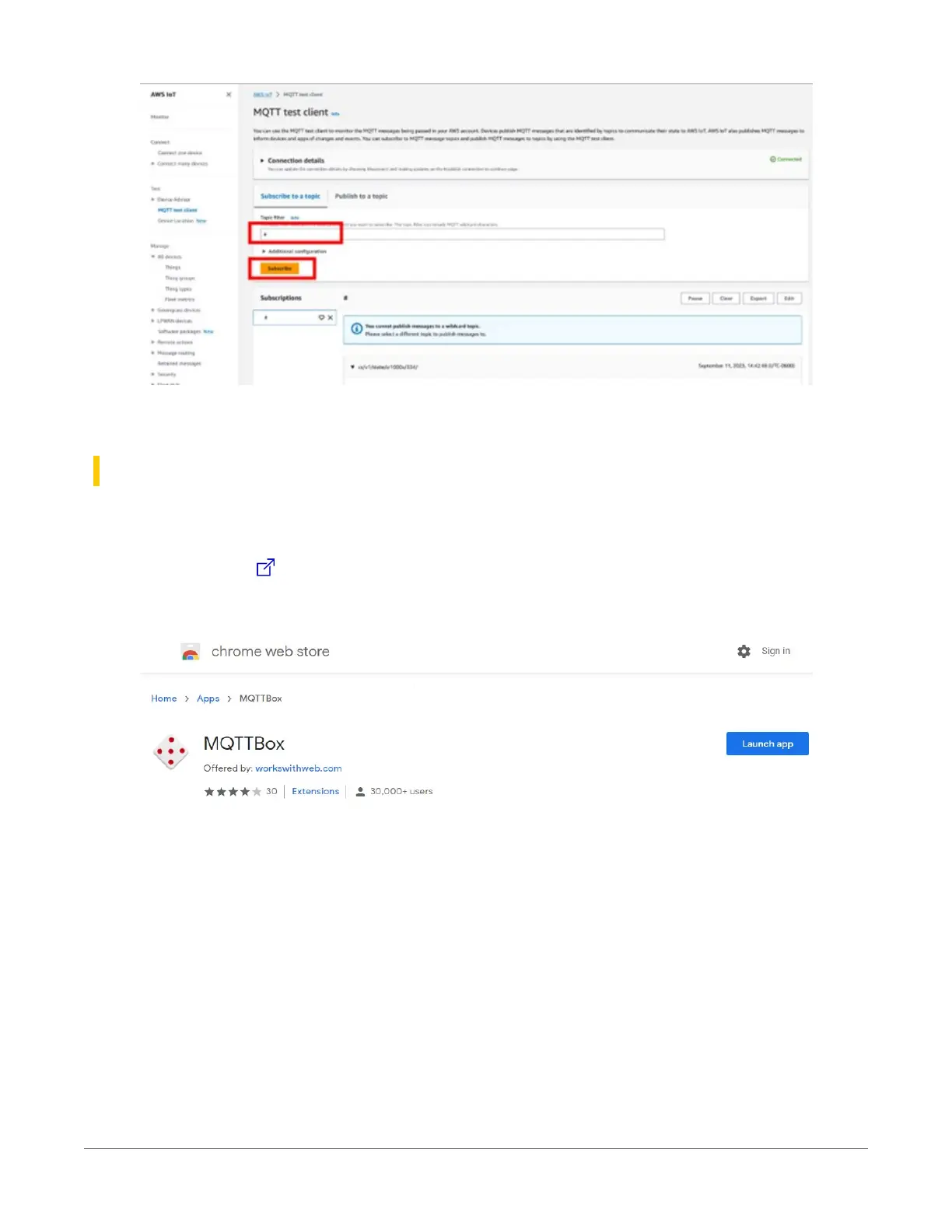Click the Clear button
Screen dimensions: 952x1232
(726, 298)
